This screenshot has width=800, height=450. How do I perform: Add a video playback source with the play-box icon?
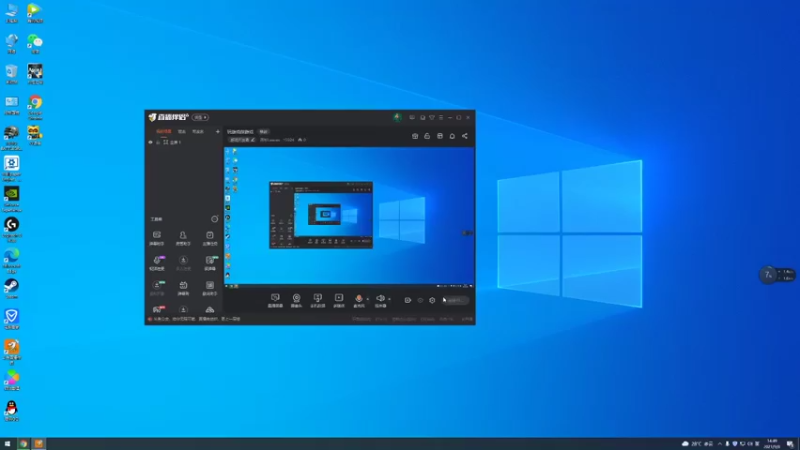339,300
